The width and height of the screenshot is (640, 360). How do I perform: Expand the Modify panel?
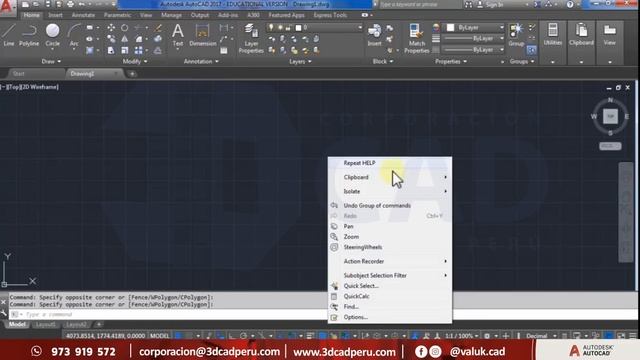point(135,61)
